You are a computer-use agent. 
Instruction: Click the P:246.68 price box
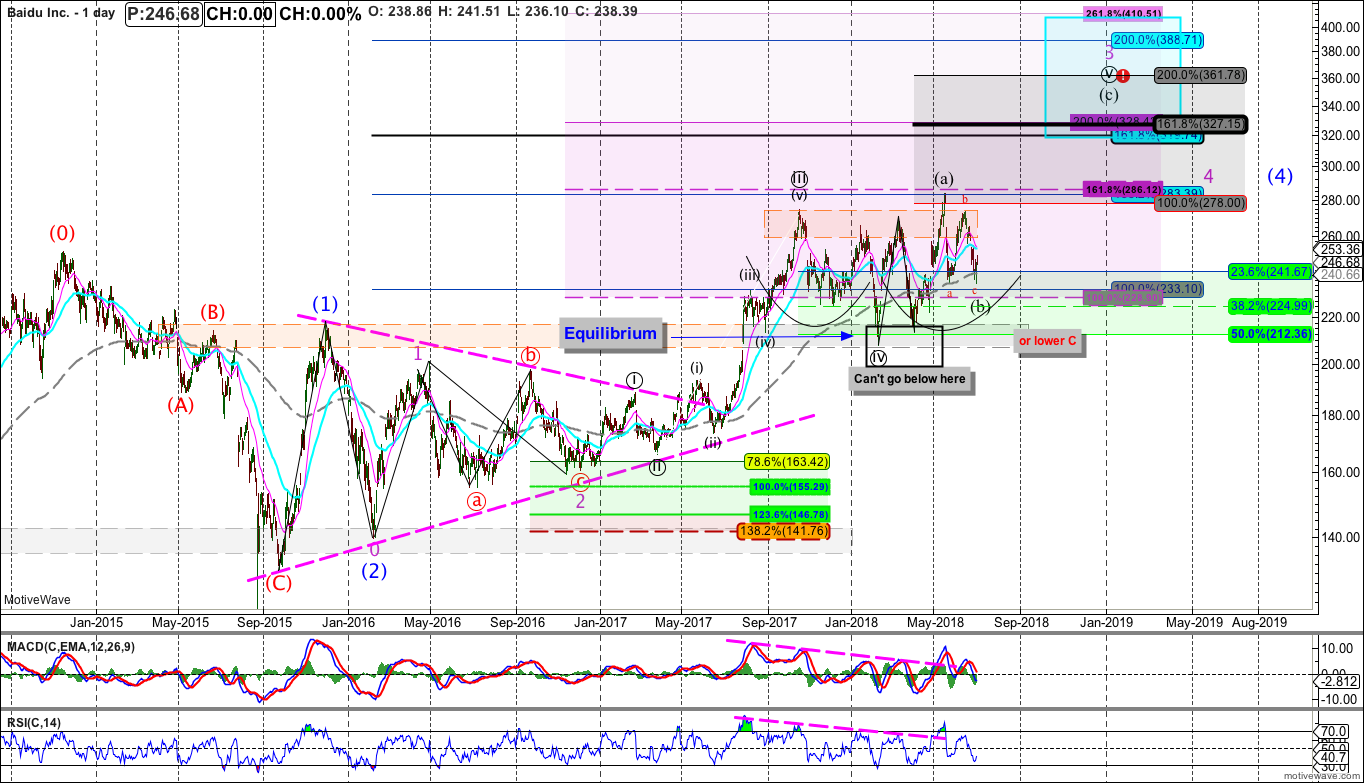point(163,14)
